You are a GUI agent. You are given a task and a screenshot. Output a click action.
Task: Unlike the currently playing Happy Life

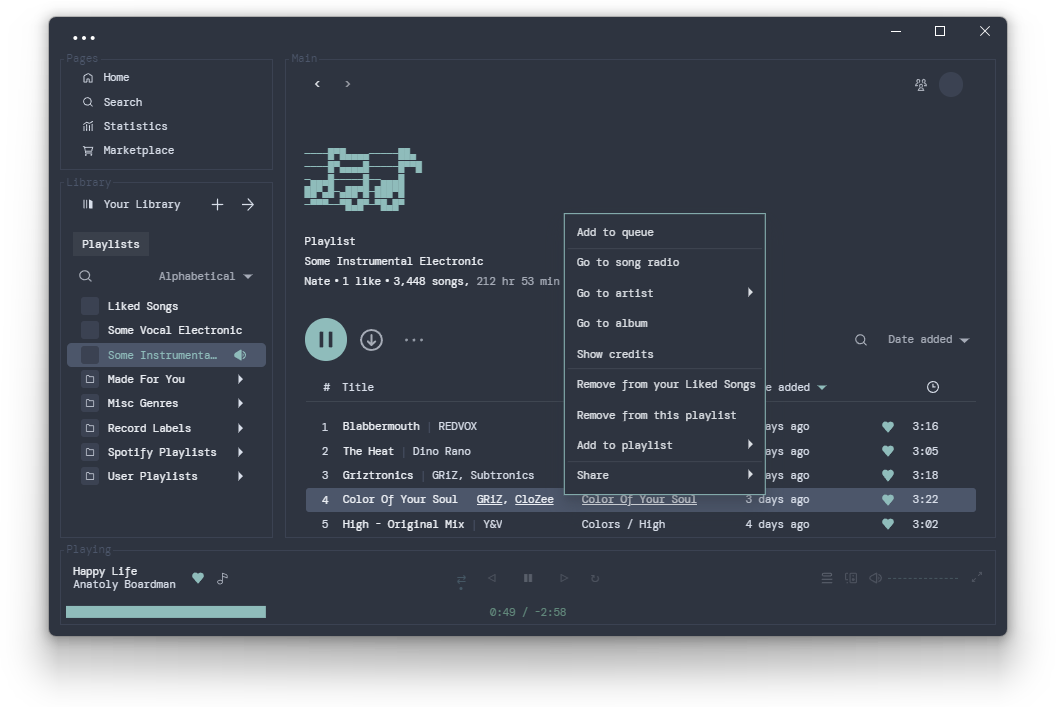tap(198, 578)
